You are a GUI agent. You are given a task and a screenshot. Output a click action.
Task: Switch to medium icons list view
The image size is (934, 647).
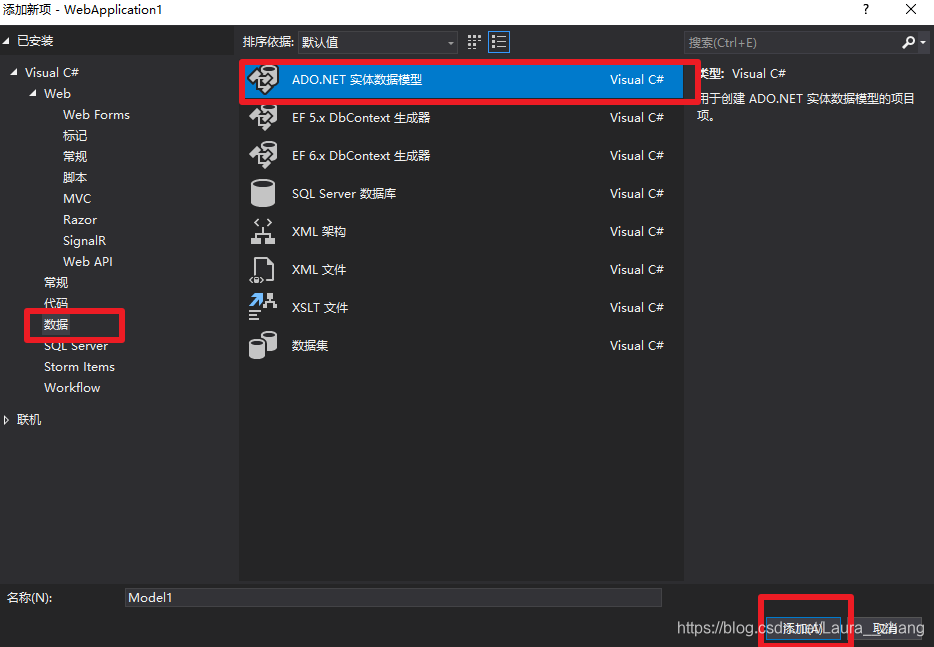tap(499, 42)
